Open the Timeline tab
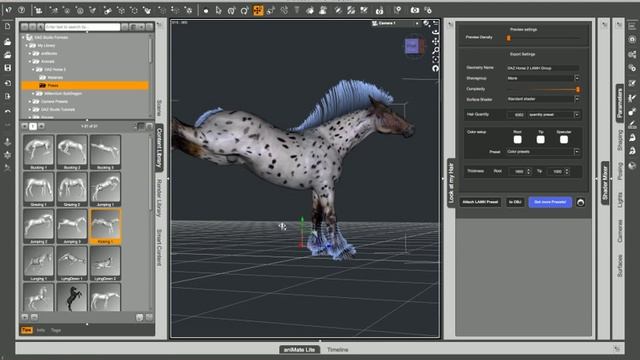Image resolution: width=640 pixels, height=360 pixels. (338, 350)
